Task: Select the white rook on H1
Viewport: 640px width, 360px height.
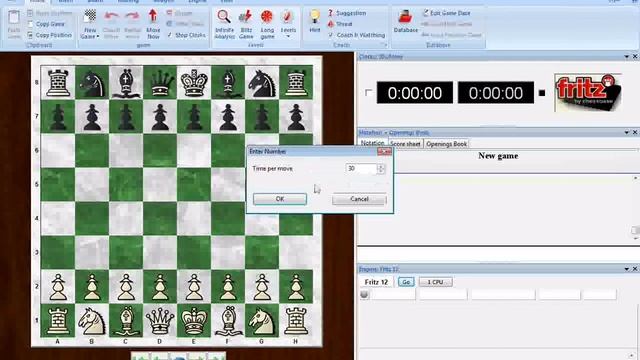Action: pyautogui.click(x=296, y=320)
